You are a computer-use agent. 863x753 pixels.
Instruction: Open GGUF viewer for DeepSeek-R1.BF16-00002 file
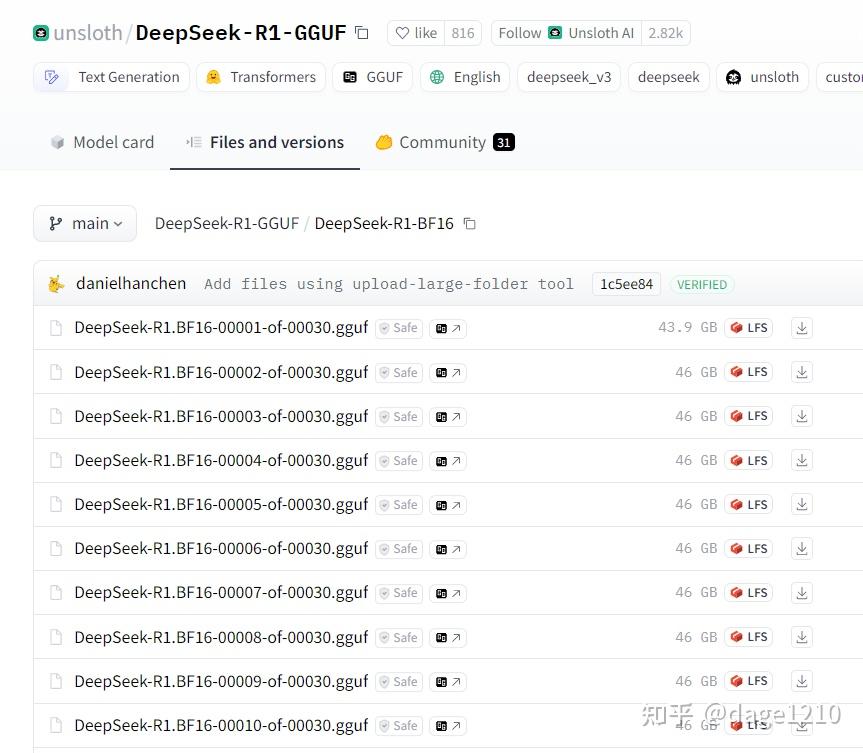(447, 371)
